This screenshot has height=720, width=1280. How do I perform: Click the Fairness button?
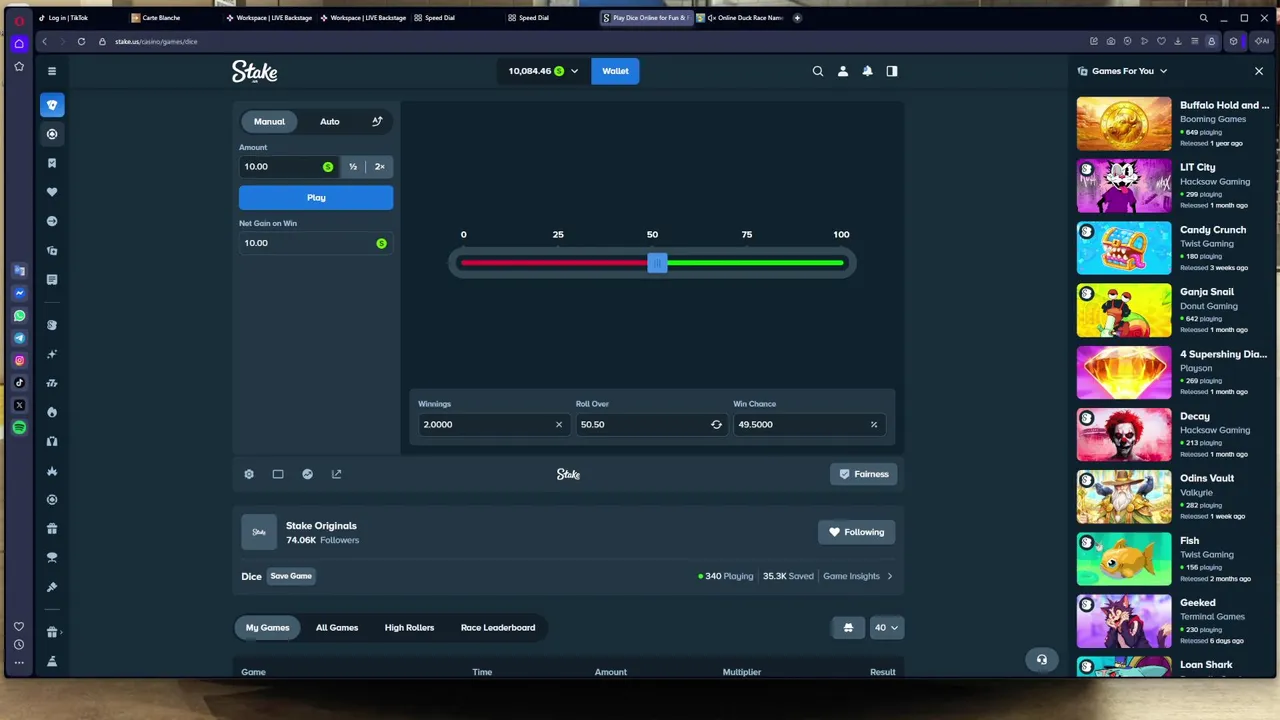pos(864,474)
